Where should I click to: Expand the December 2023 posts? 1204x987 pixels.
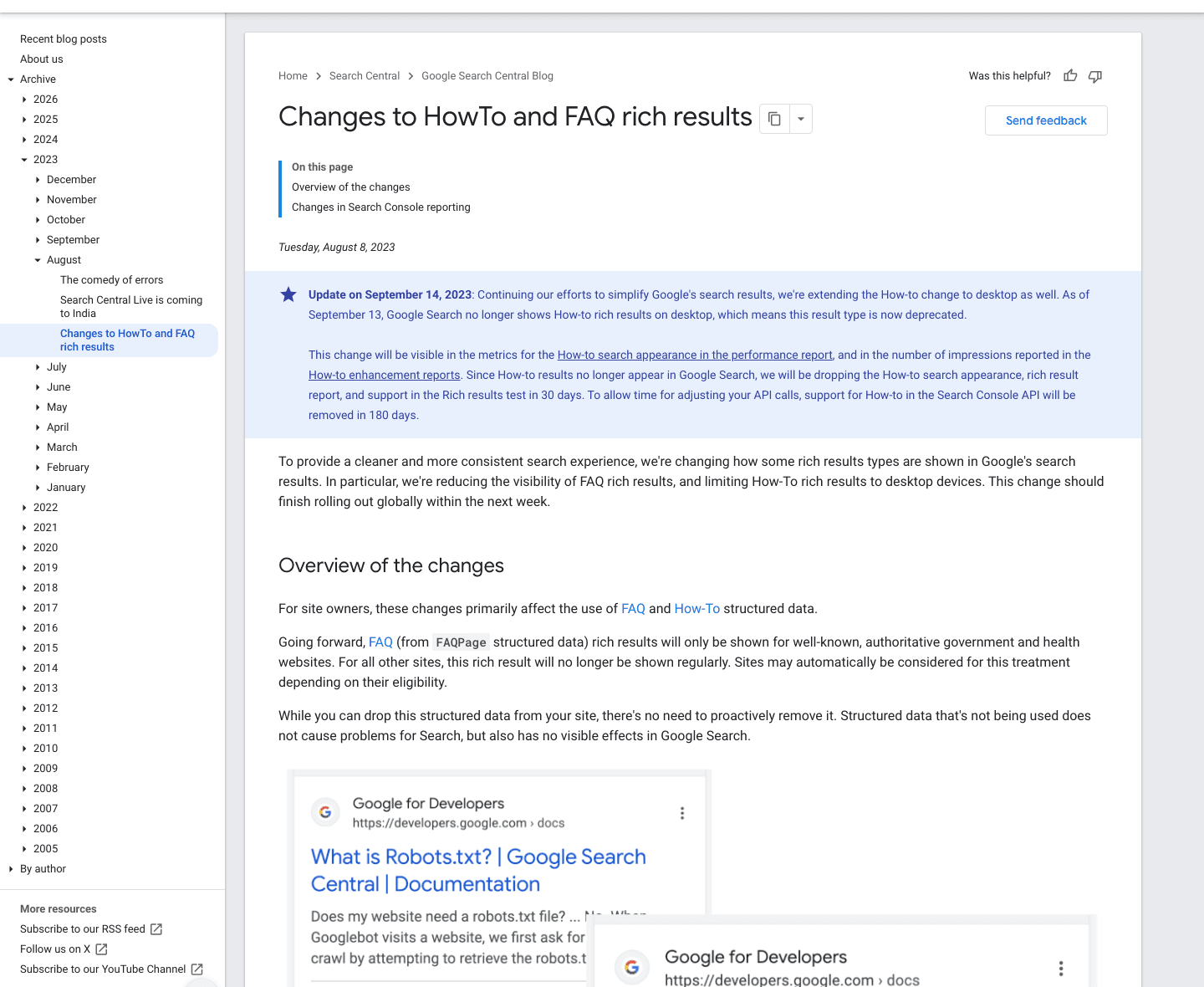coord(38,180)
